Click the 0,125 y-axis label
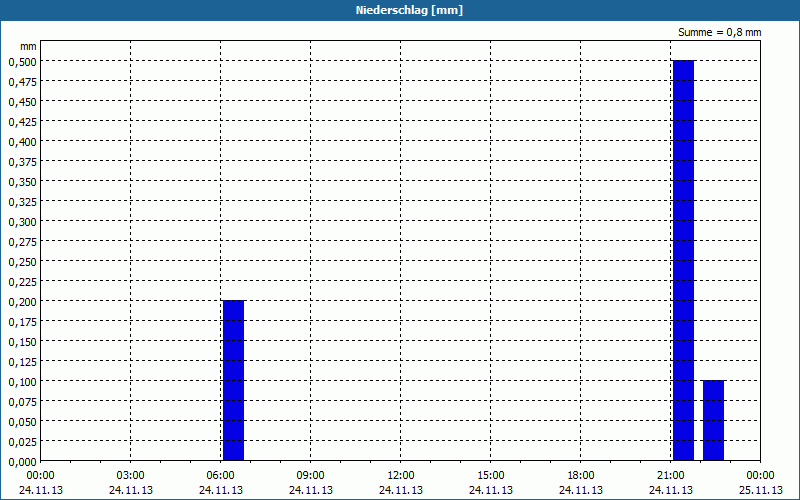Viewport: 800px width, 500px height. pos(22,362)
